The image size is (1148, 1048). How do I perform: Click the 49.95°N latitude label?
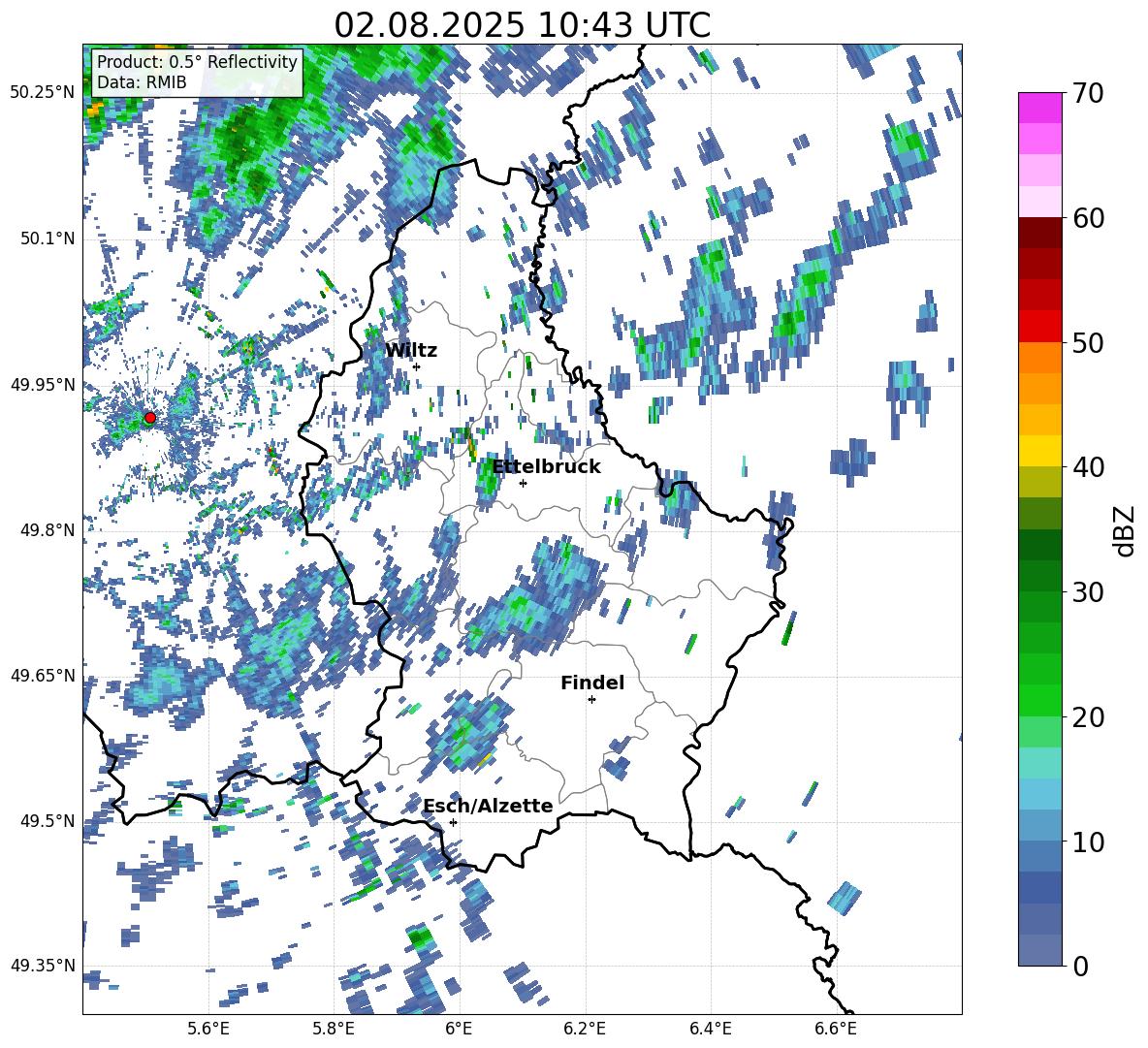pos(43,384)
